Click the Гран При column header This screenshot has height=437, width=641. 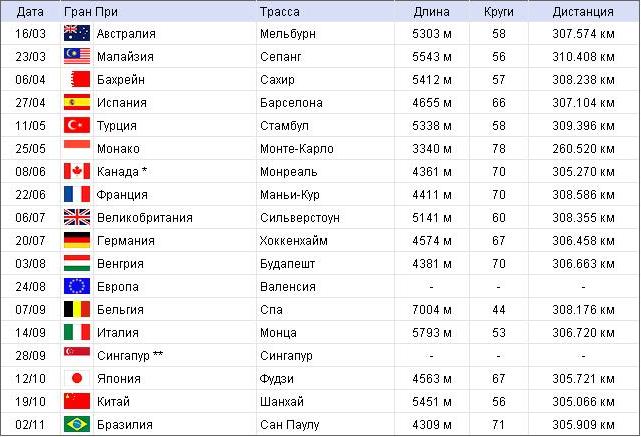pyautogui.click(x=91, y=11)
